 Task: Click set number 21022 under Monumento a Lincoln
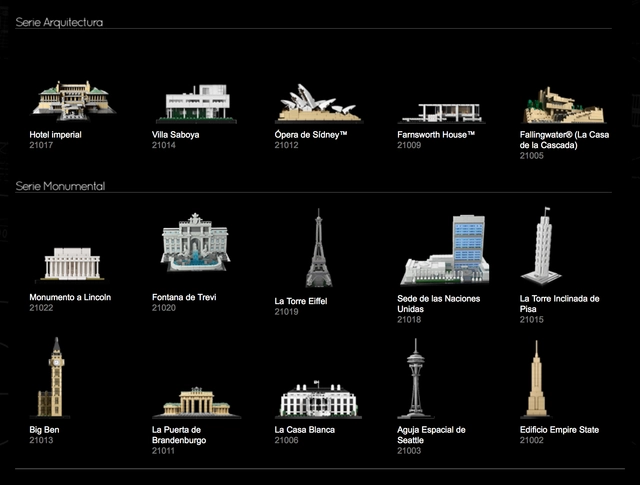coord(41,308)
